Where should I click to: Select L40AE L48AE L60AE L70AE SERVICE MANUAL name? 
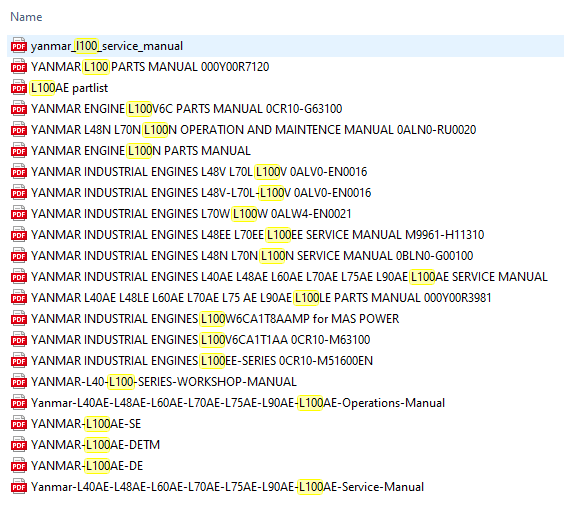289,277
